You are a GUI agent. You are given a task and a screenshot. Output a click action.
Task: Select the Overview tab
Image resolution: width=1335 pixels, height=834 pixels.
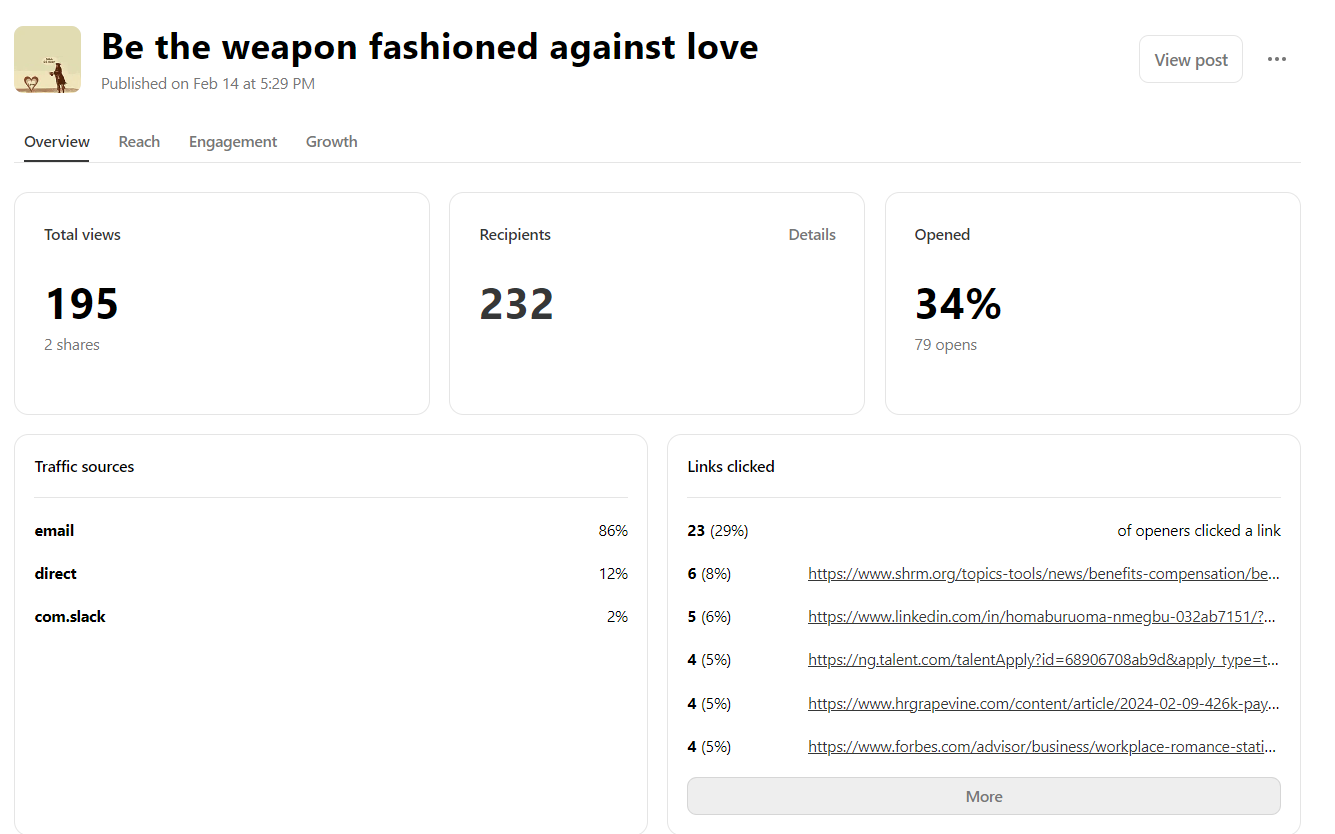[x=57, y=142]
